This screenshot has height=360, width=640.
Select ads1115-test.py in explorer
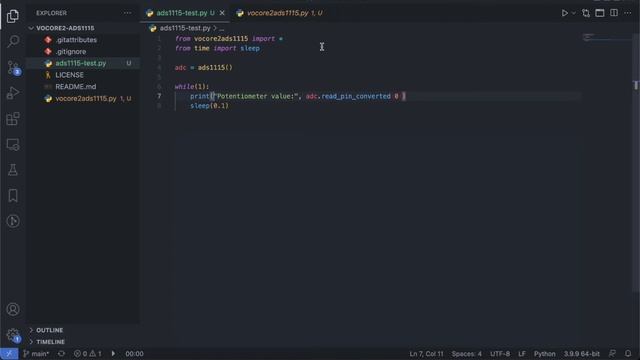[x=81, y=63]
